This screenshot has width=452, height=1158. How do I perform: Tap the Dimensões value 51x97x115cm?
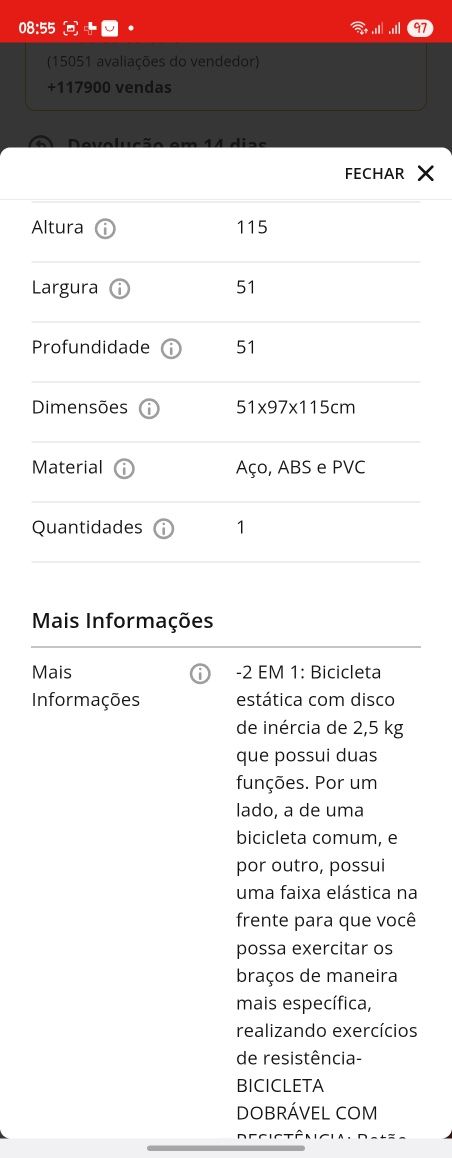tap(295, 408)
